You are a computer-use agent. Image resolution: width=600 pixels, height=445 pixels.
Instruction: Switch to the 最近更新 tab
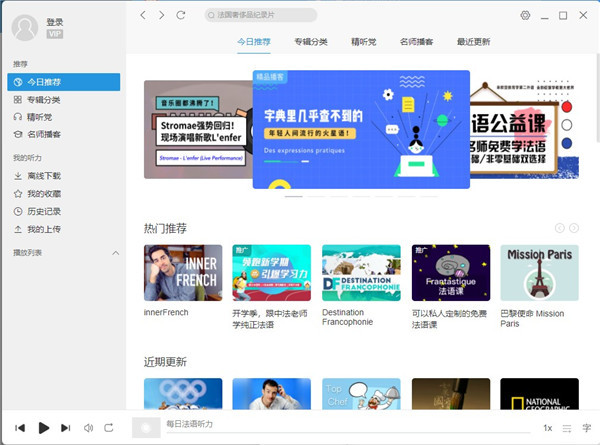[473, 42]
